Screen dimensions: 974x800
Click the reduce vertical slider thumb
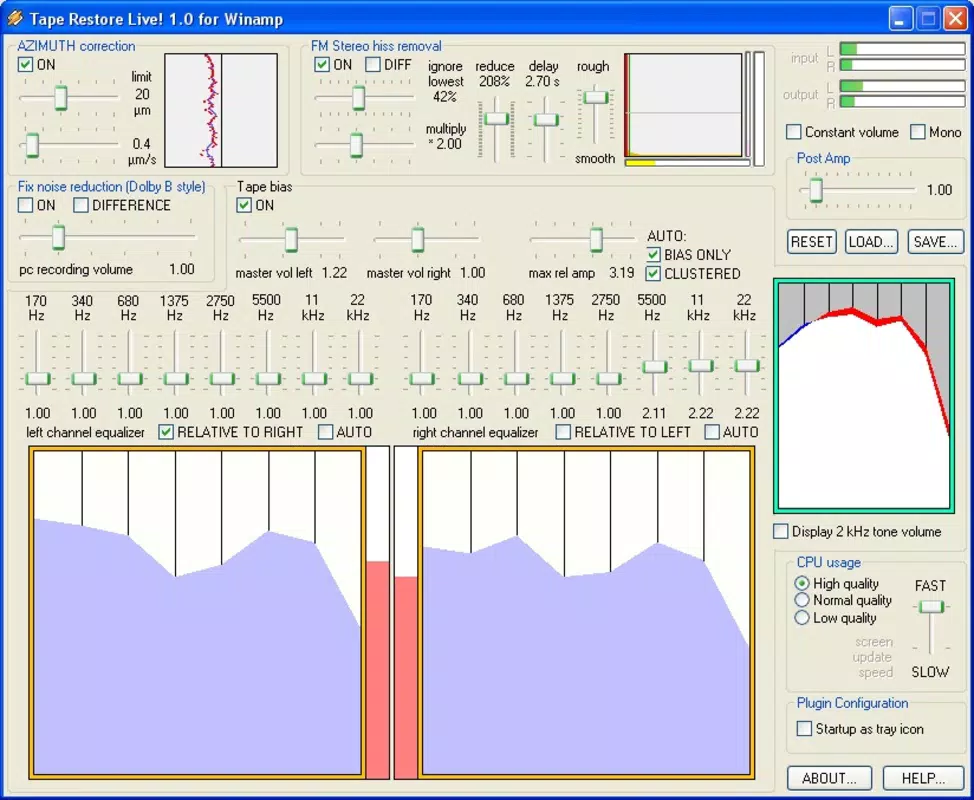[x=497, y=119]
